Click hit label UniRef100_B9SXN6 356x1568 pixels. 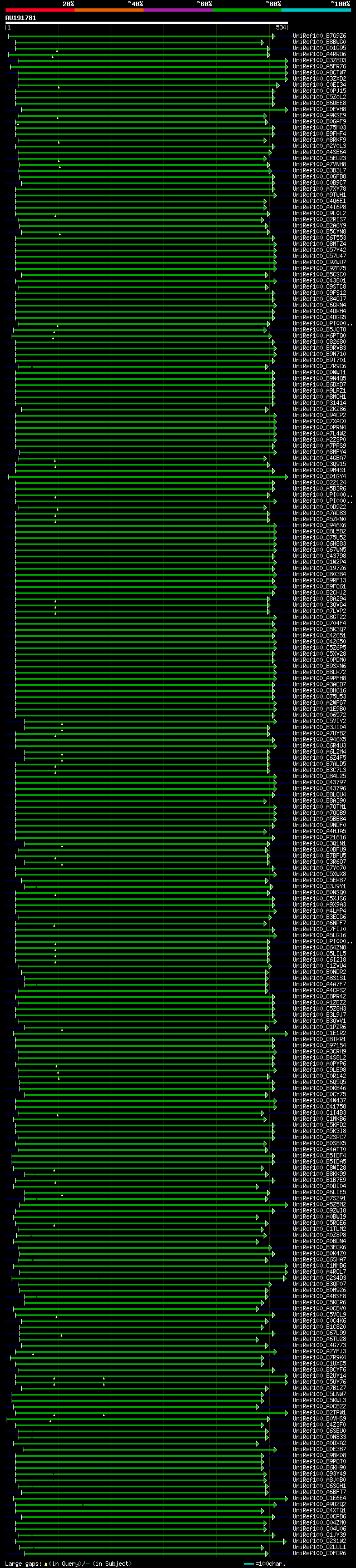[x=319, y=666]
